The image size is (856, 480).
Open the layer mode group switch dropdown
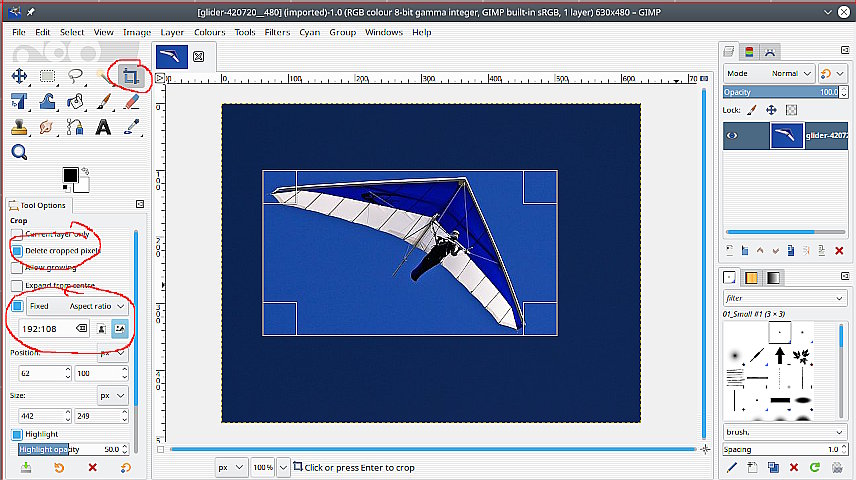click(x=833, y=73)
